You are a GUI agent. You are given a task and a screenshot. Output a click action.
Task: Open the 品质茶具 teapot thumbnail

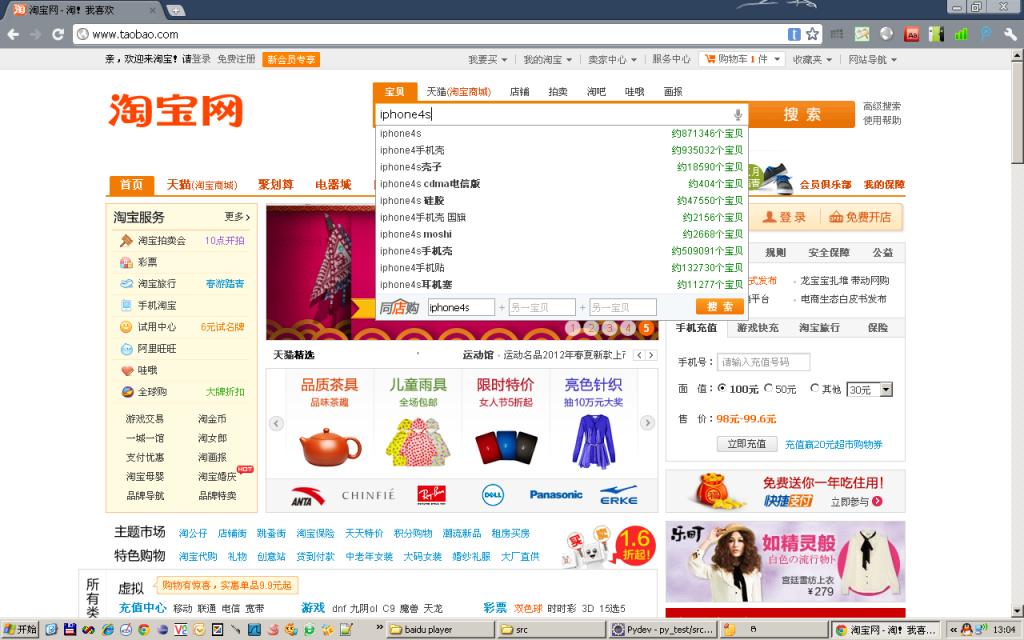tap(330, 445)
